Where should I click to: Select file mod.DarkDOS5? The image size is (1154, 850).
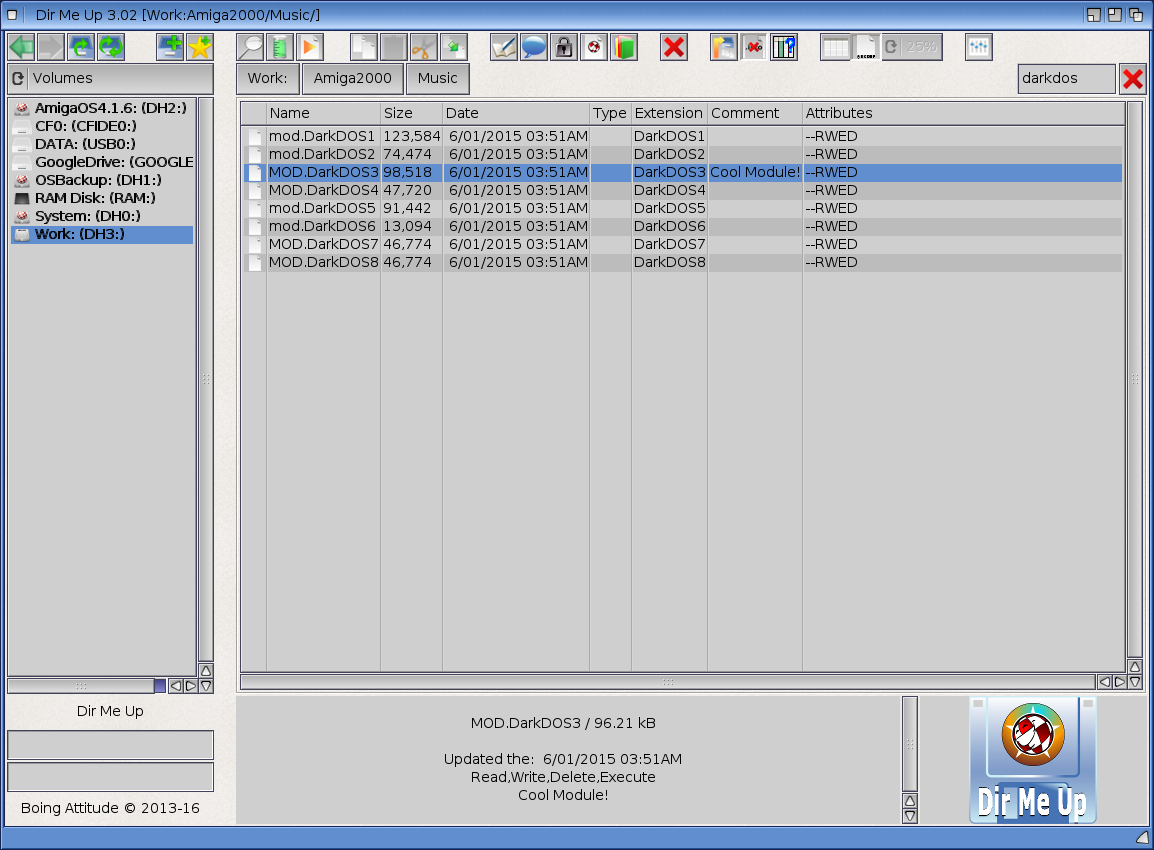point(682,208)
